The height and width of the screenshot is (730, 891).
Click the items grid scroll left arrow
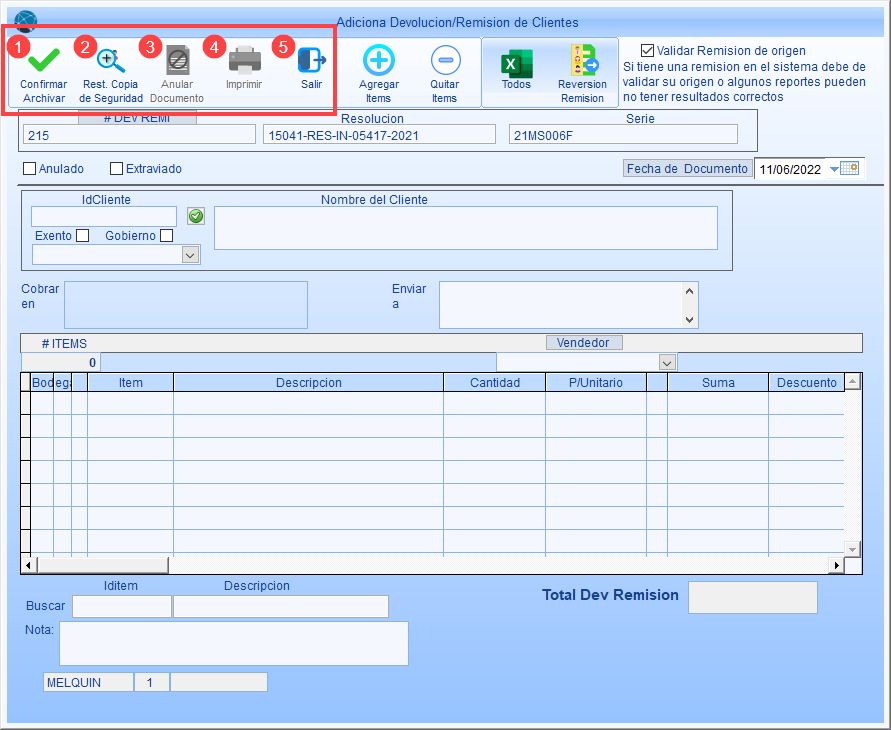[x=29, y=565]
